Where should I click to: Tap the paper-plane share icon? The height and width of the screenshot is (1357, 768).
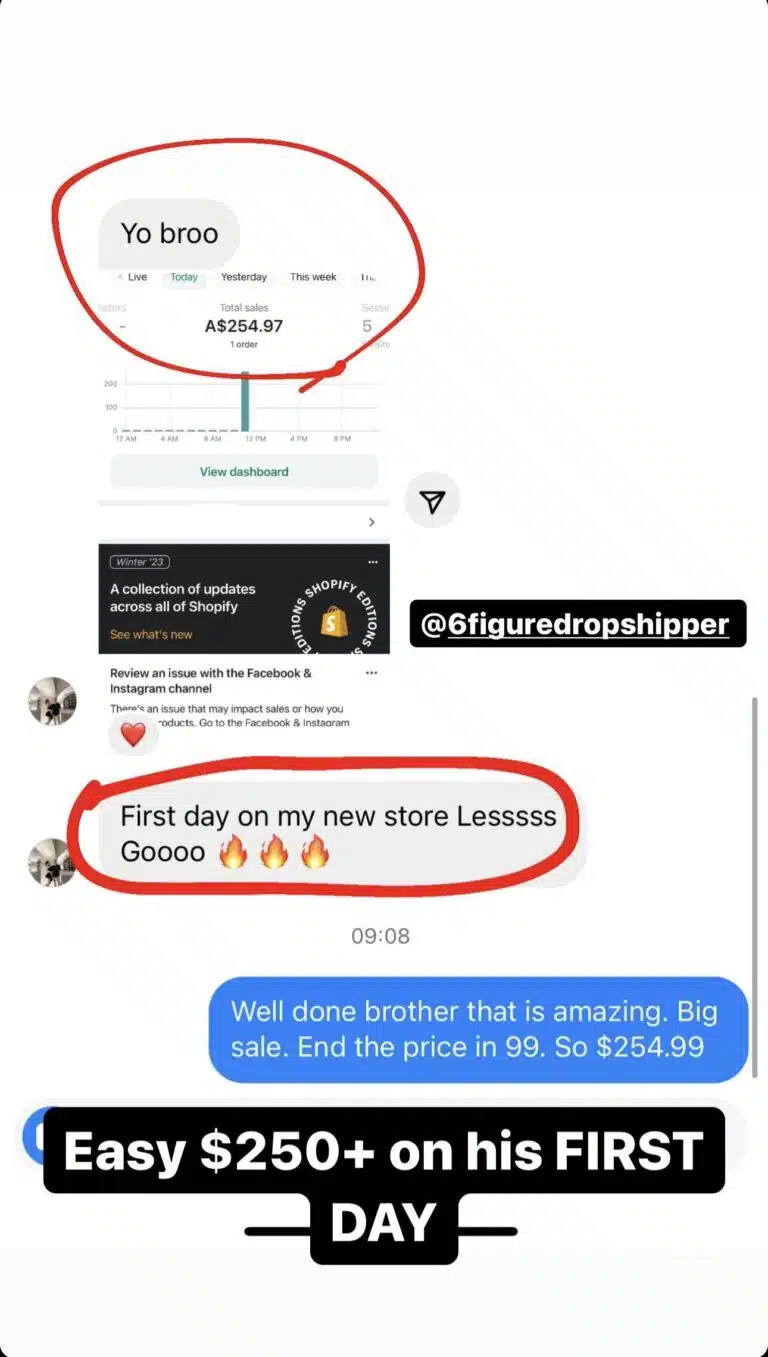click(x=432, y=501)
